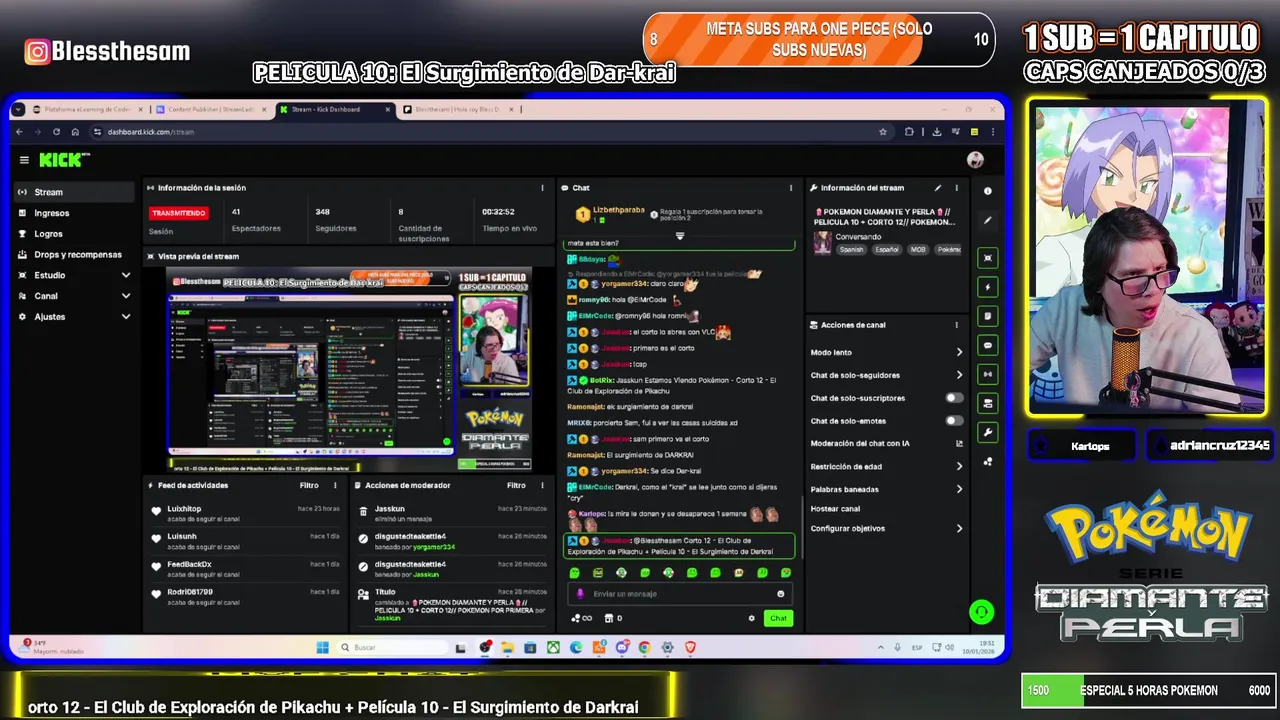Image resolution: width=1280 pixels, height=720 pixels.
Task: Open Windows Start menu
Action: (x=322, y=647)
